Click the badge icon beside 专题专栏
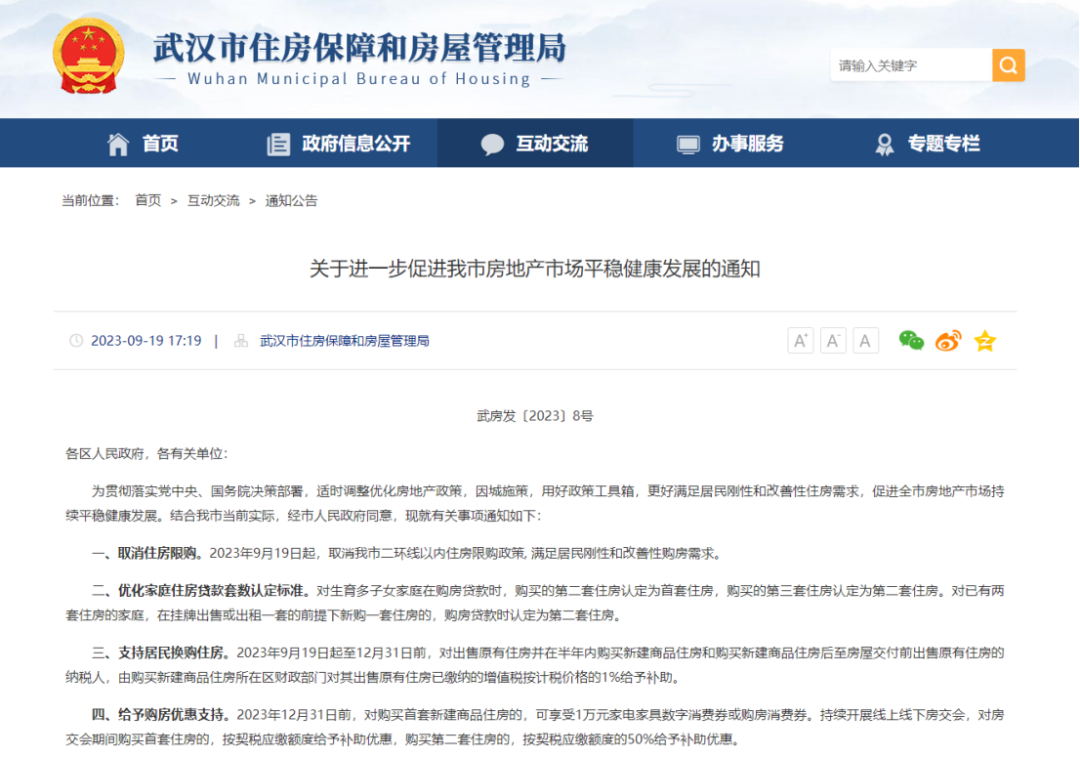This screenshot has width=1080, height=757. (884, 143)
